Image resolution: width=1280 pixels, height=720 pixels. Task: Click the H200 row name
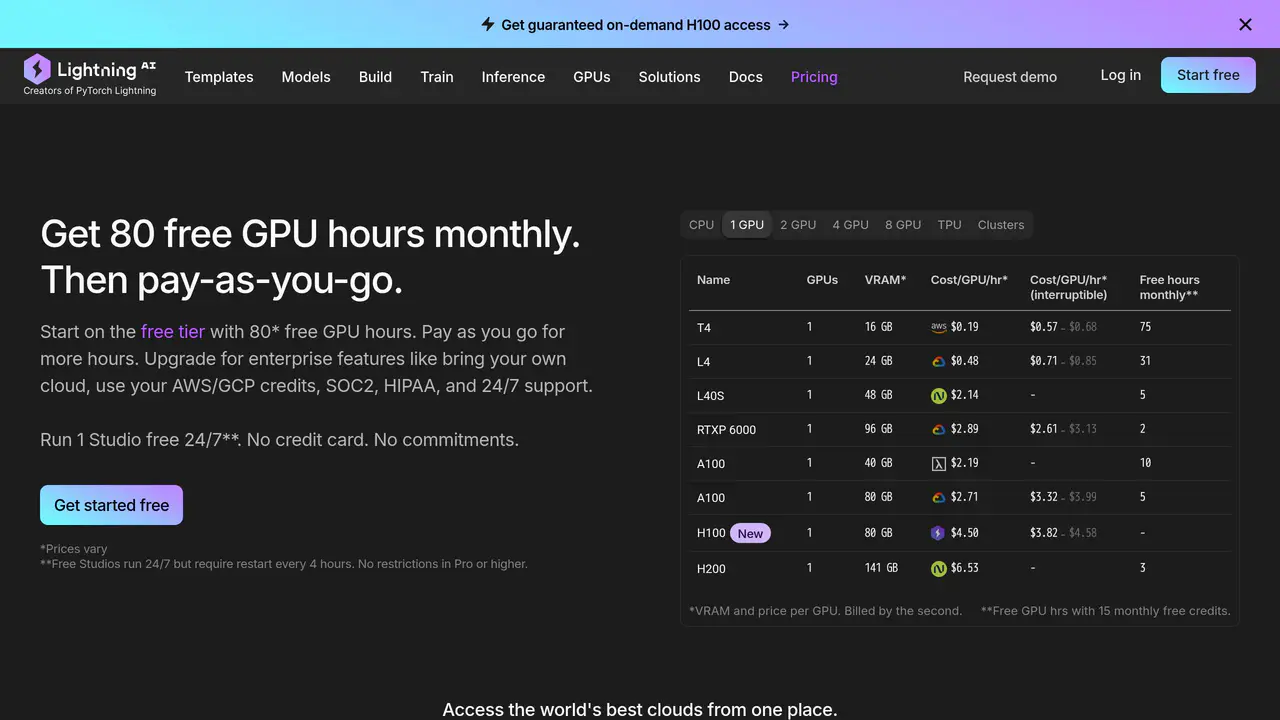tap(711, 569)
